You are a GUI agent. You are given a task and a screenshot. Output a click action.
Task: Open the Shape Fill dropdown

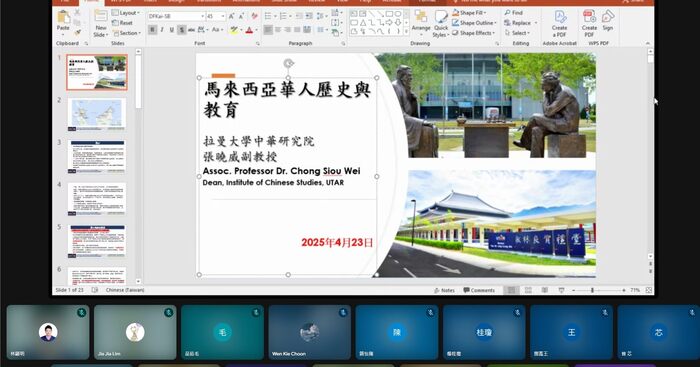469,13
